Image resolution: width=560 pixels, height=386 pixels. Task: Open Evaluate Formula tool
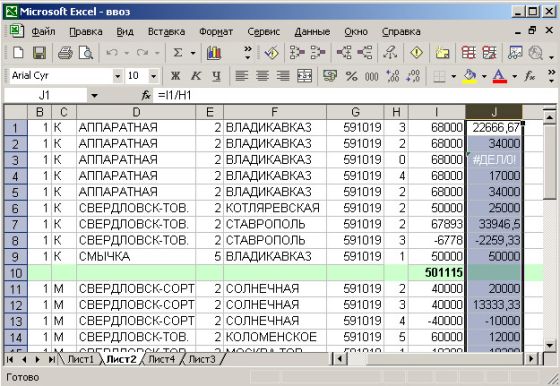[x=535, y=53]
